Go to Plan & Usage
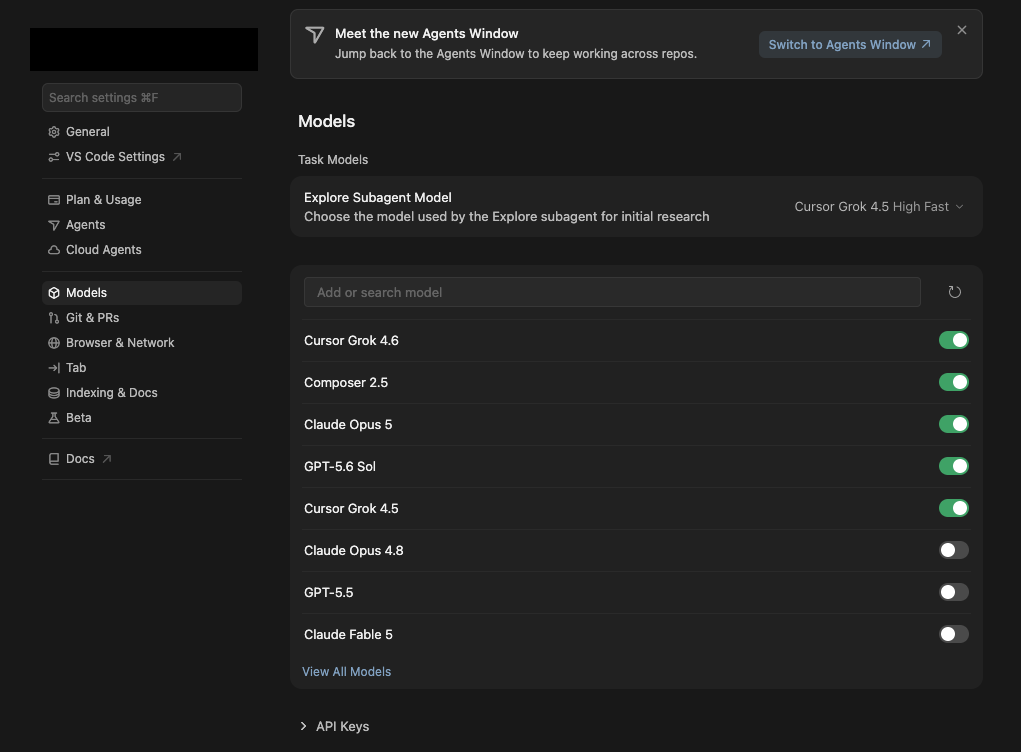 142,200
